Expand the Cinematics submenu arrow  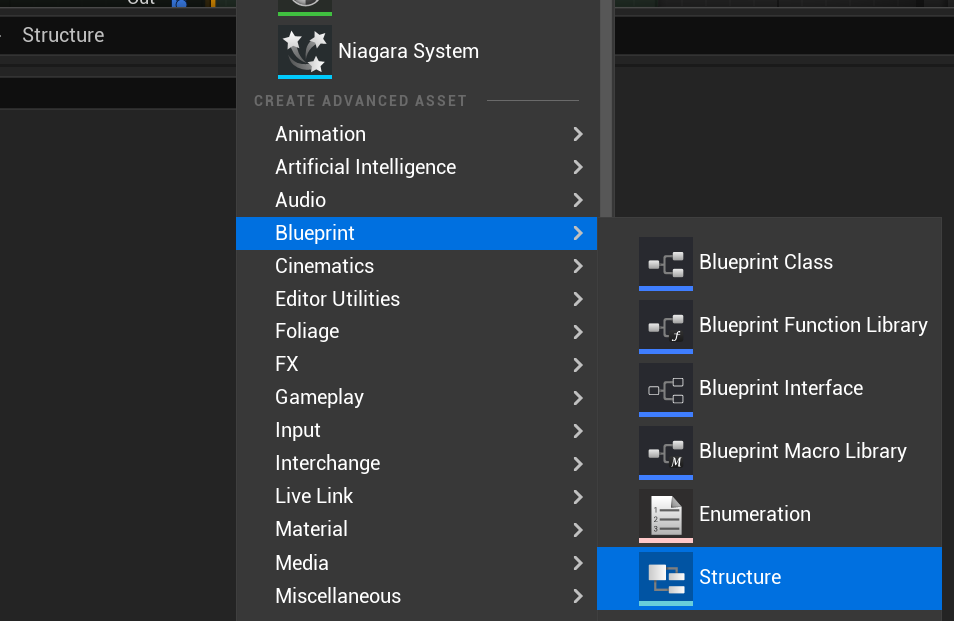tap(578, 266)
